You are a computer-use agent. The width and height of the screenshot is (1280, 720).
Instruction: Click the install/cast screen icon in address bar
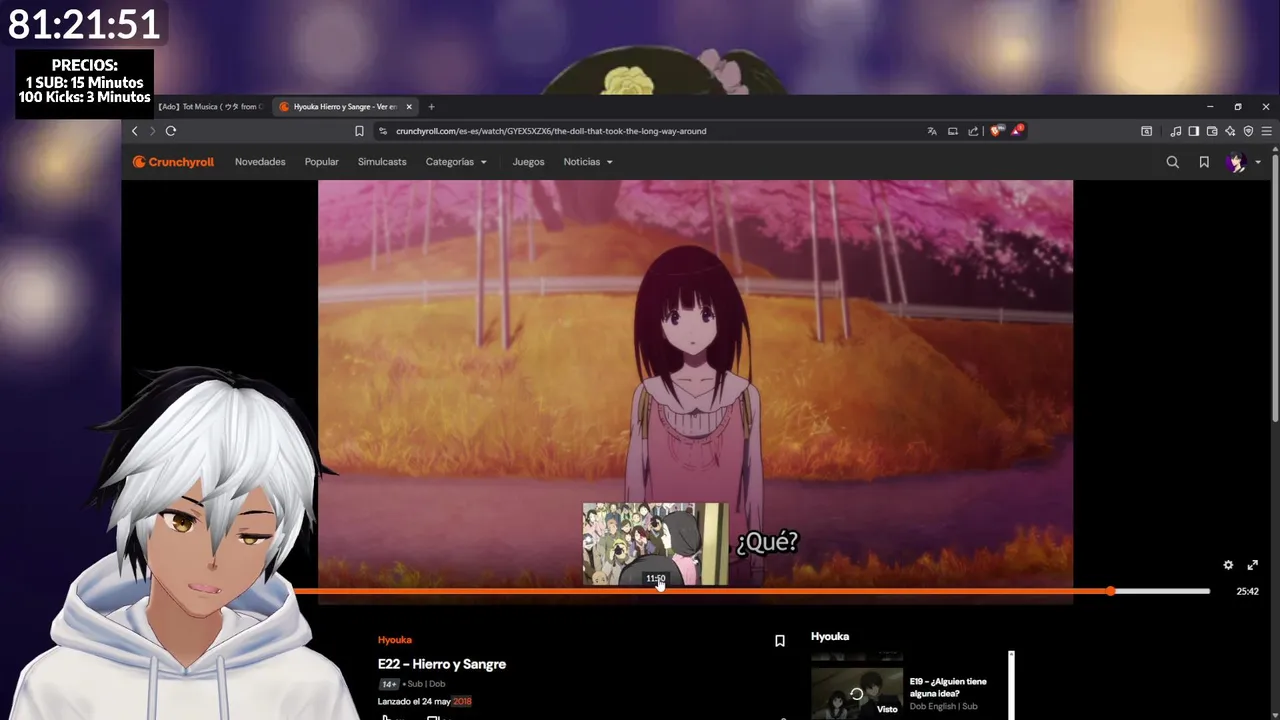pyautogui.click(x=953, y=131)
